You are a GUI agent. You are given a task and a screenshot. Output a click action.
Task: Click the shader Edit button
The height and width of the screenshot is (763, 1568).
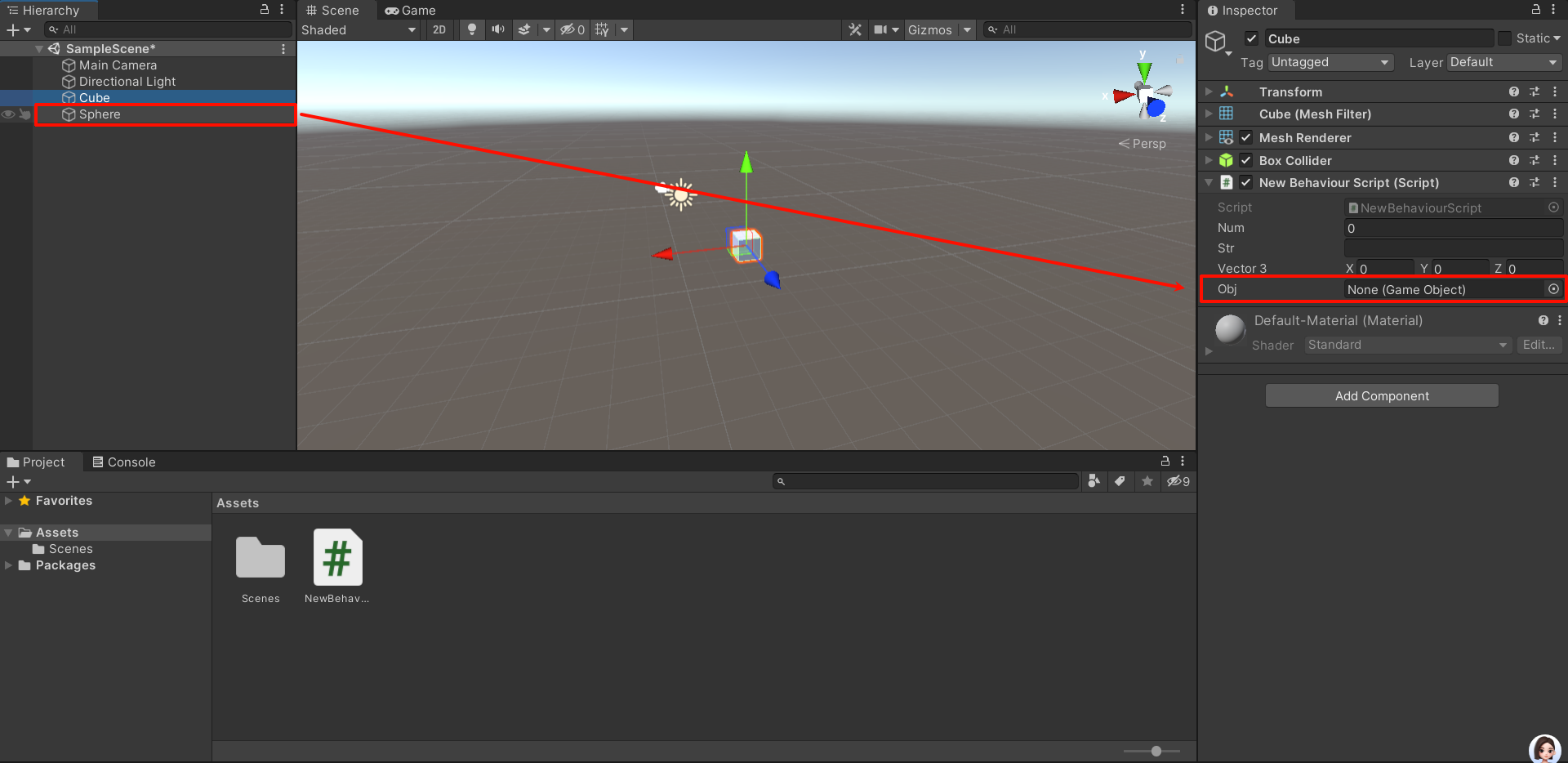[x=1538, y=346]
